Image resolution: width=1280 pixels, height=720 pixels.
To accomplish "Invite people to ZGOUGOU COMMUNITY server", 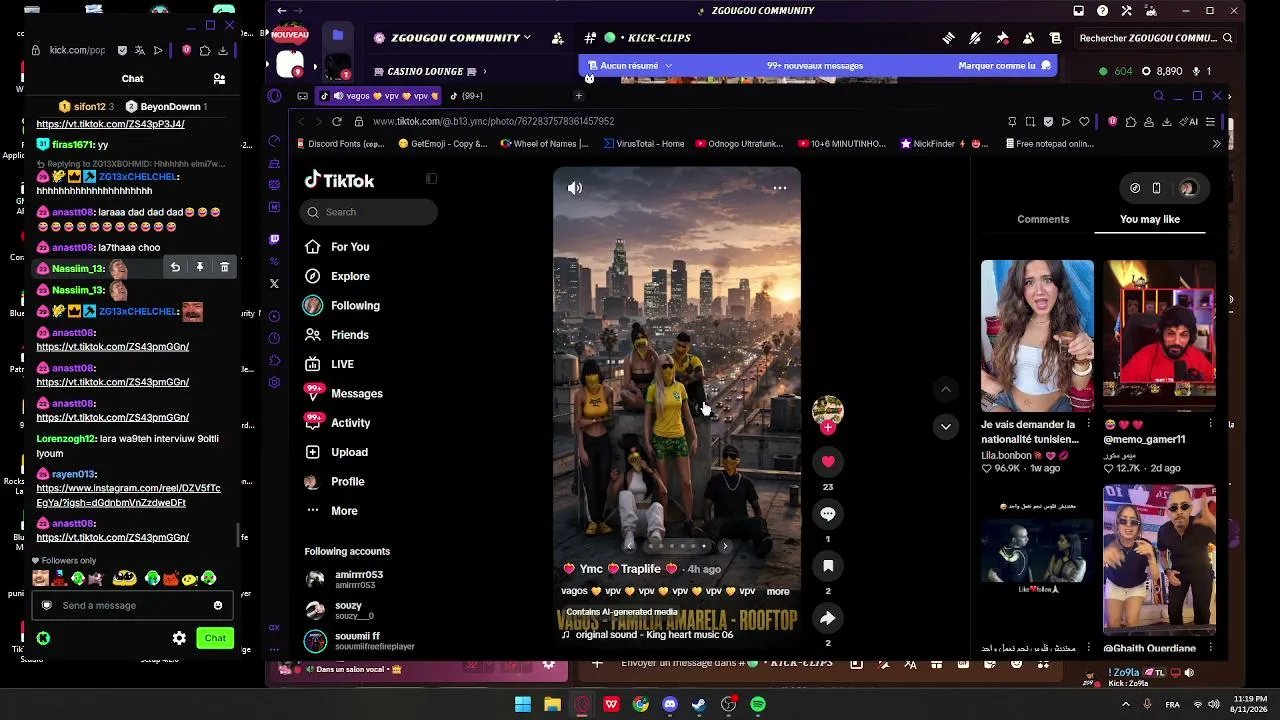I will tap(558, 38).
